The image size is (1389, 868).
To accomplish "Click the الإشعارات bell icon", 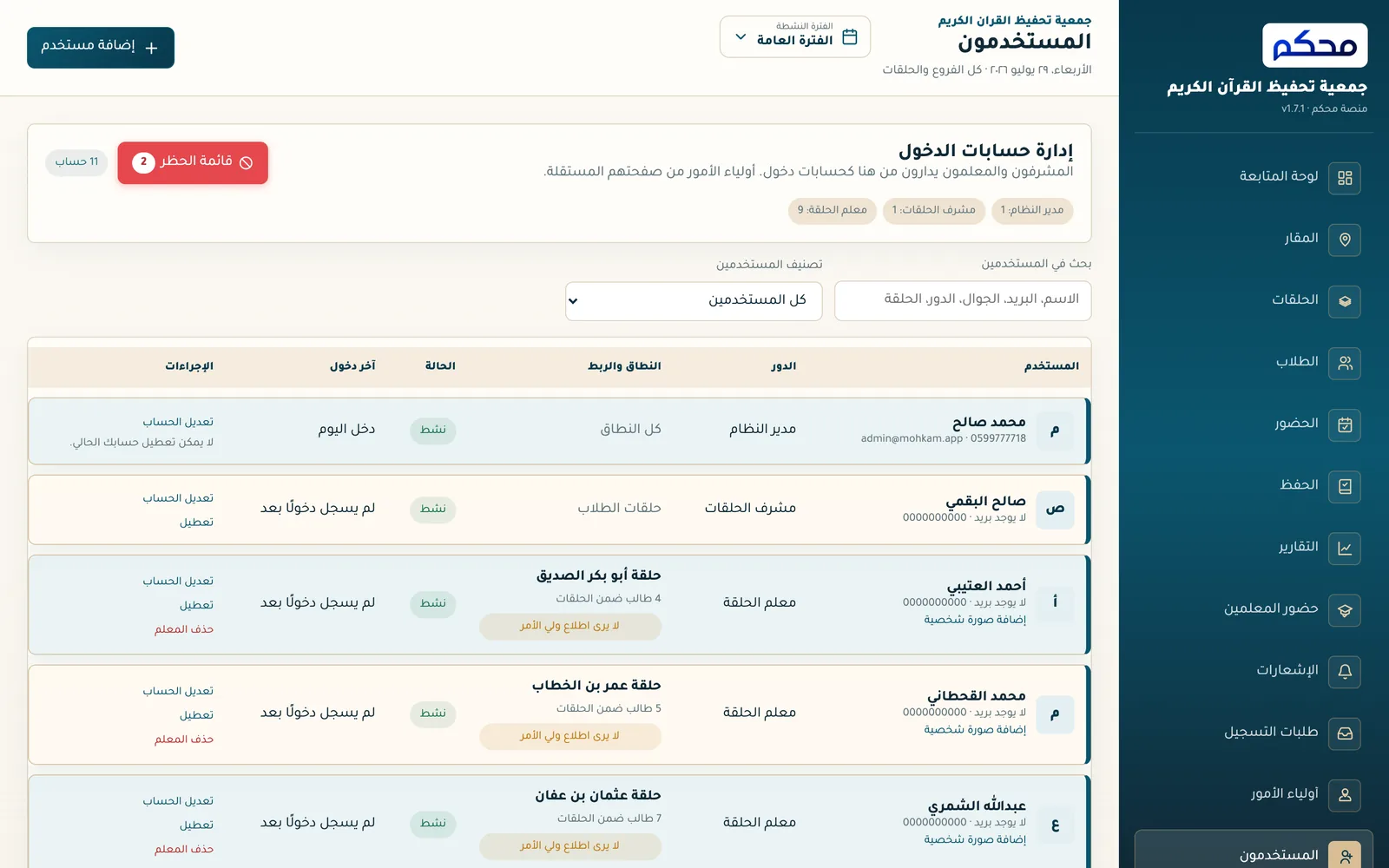I will [1345, 672].
